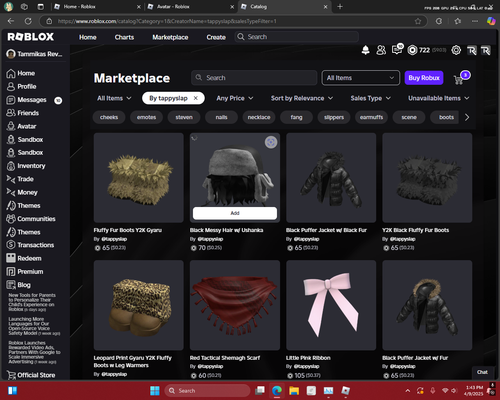
Task: Click the browser address bar
Action: tap(233, 21)
